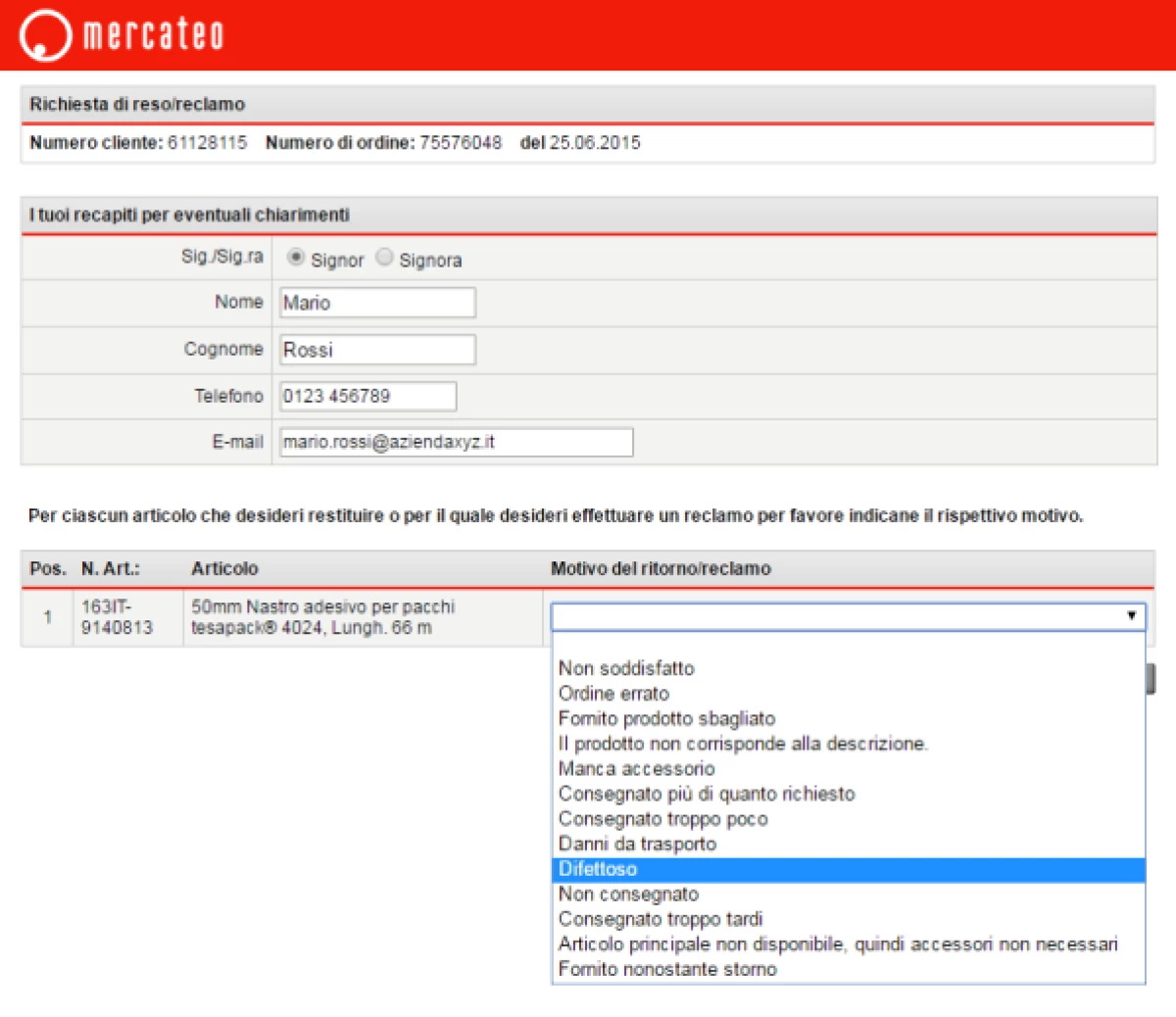Choose 'Consegnato più di quanto richiesto'
Viewport: 1176px width, 1017px height.
coord(706,794)
